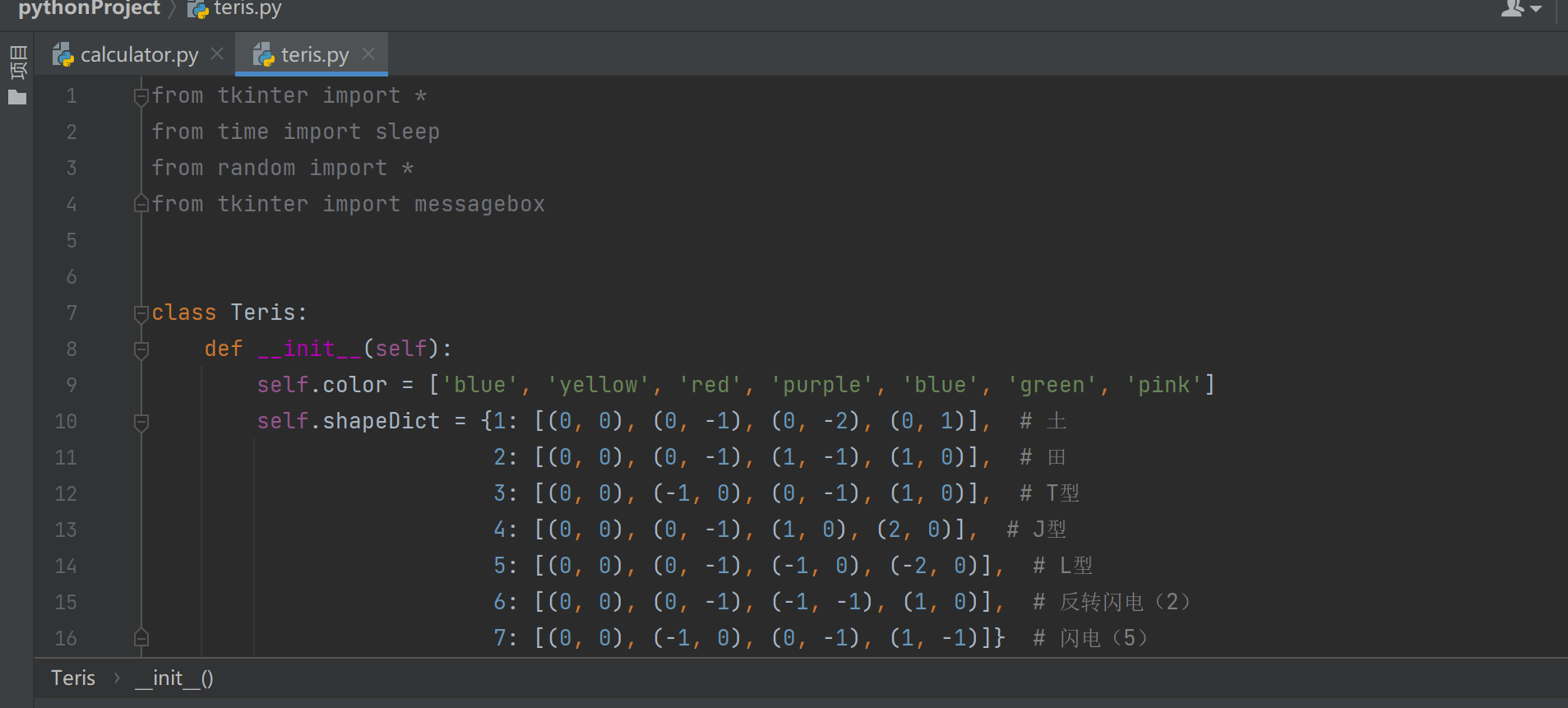The height and width of the screenshot is (708, 1568).
Task: Click the '闪电（5）' comment on line 16
Action: 1090,638
